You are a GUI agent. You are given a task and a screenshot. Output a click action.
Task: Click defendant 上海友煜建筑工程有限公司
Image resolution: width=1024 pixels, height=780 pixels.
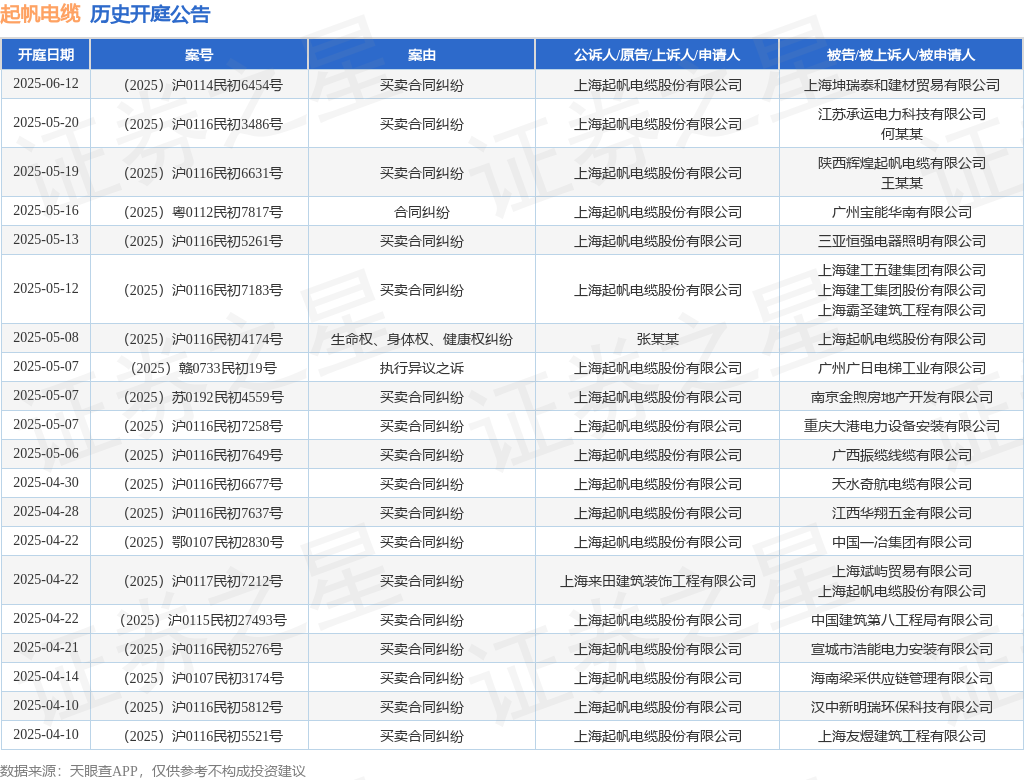coord(901,736)
